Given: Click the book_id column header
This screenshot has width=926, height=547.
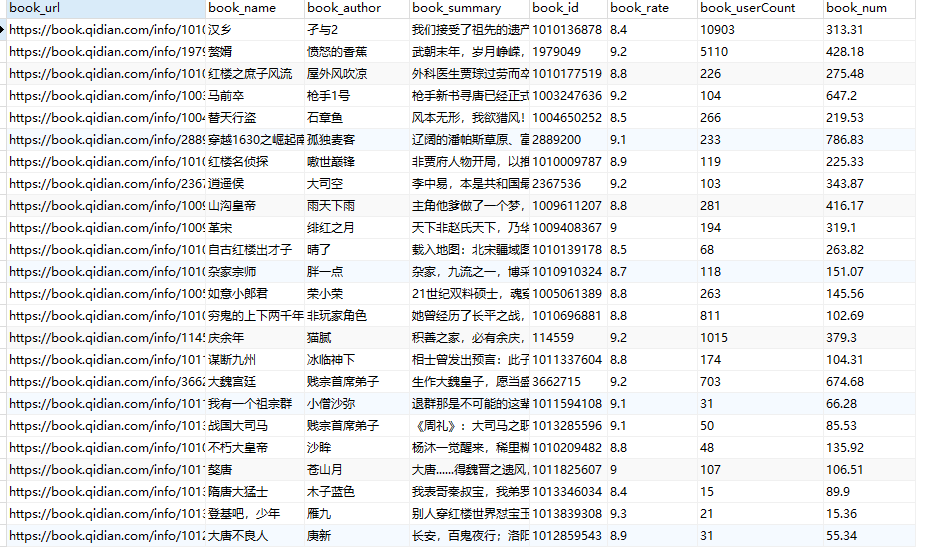Looking at the screenshot, I should (x=568, y=8).
